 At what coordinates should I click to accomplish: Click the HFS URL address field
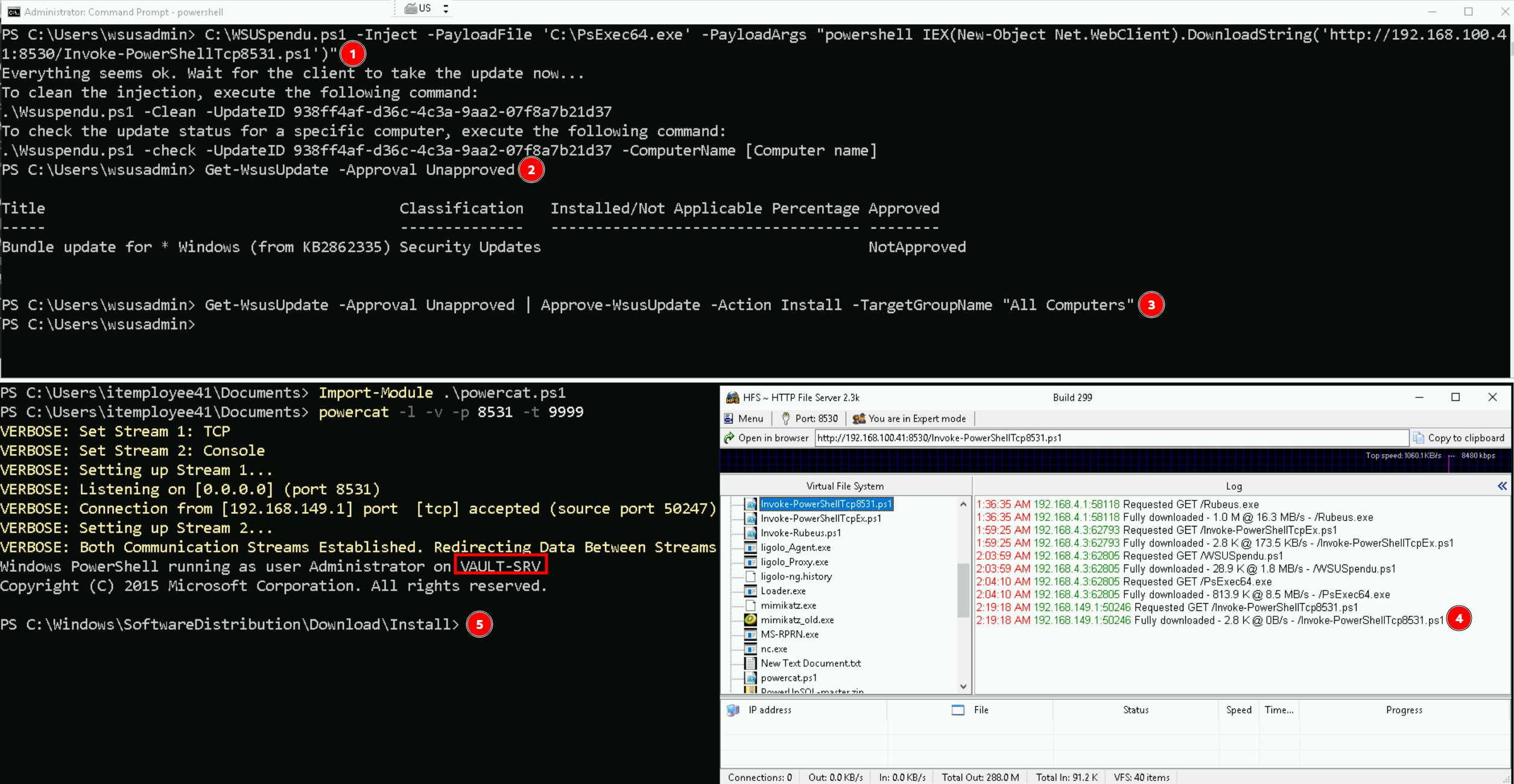(x=1110, y=438)
